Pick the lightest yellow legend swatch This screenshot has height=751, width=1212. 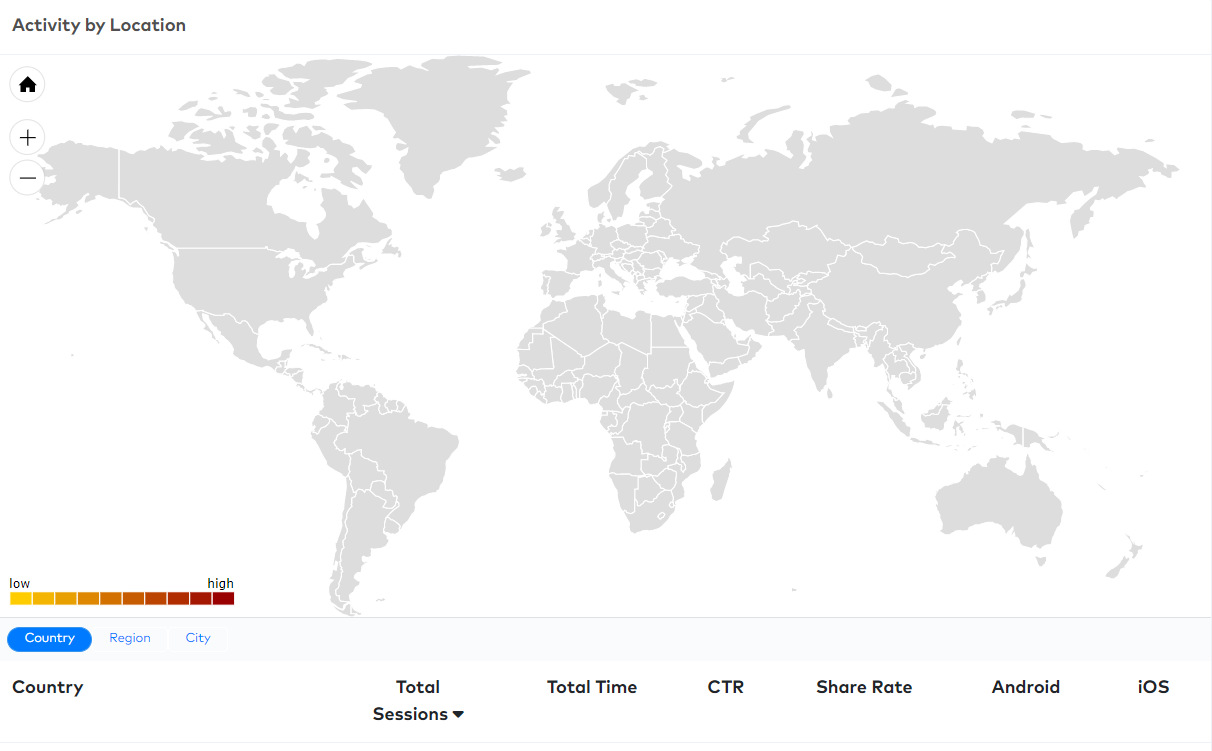pyautogui.click(x=21, y=598)
